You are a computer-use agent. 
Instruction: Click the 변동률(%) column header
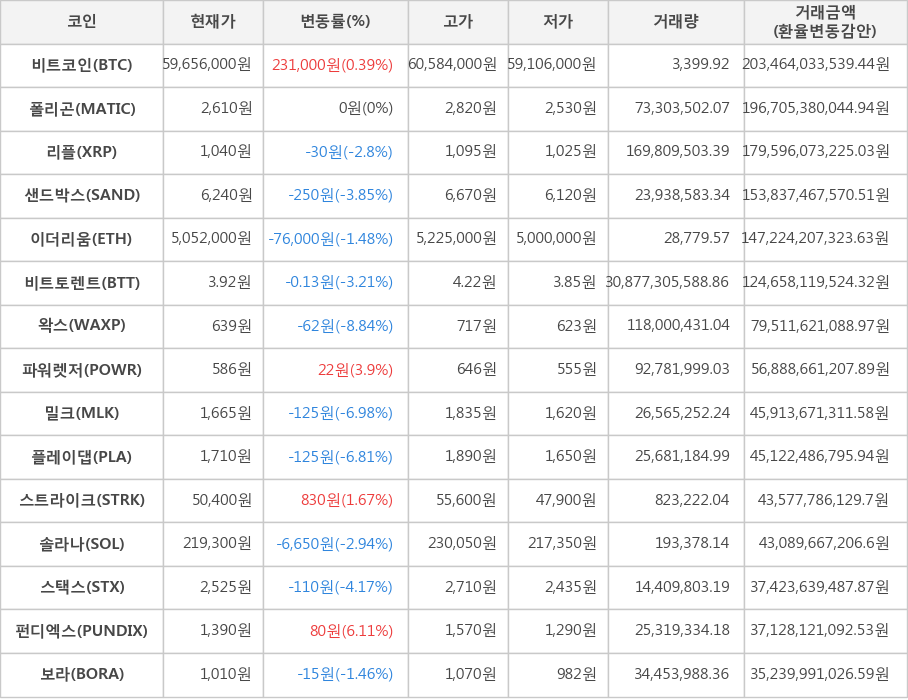[x=335, y=22]
